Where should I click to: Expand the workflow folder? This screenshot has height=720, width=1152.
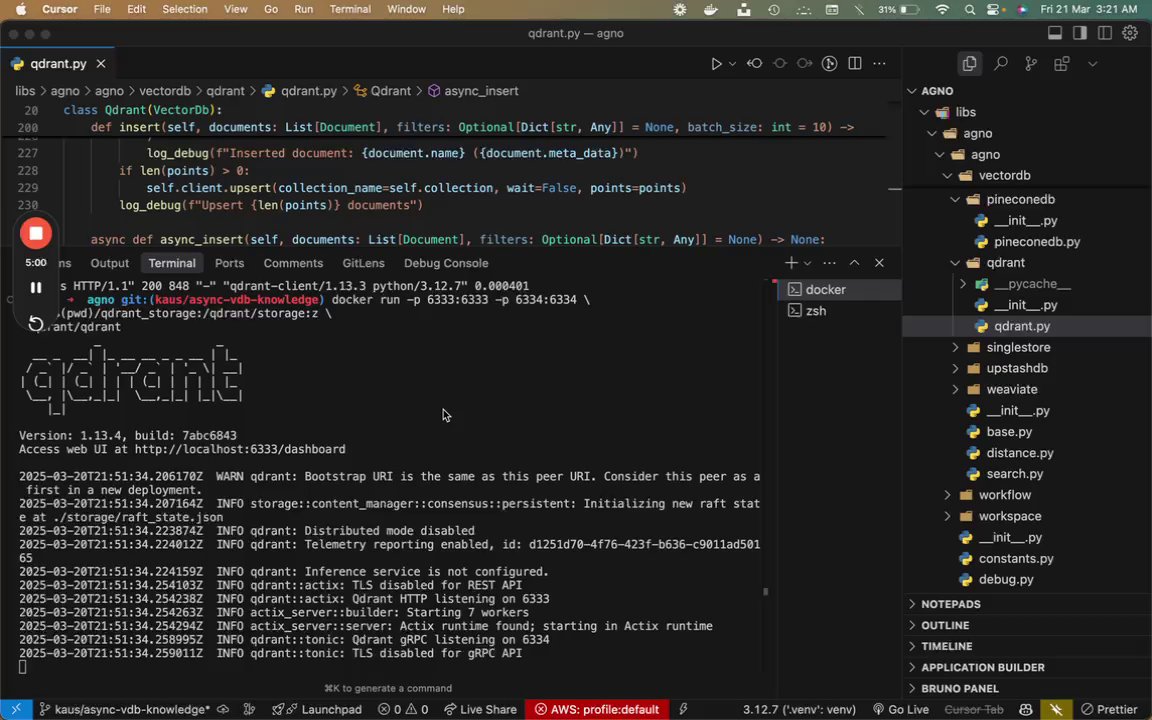click(x=948, y=495)
